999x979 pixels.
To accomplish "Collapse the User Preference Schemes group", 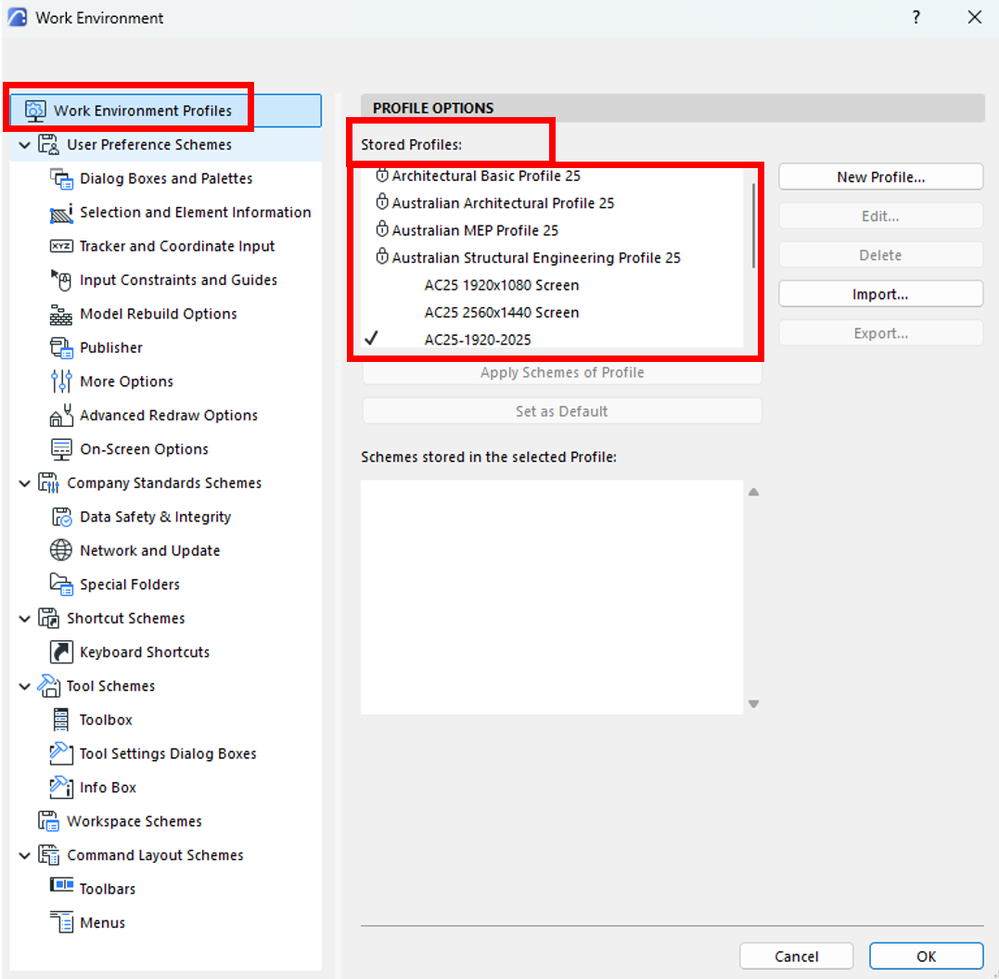I will click(x=25, y=145).
